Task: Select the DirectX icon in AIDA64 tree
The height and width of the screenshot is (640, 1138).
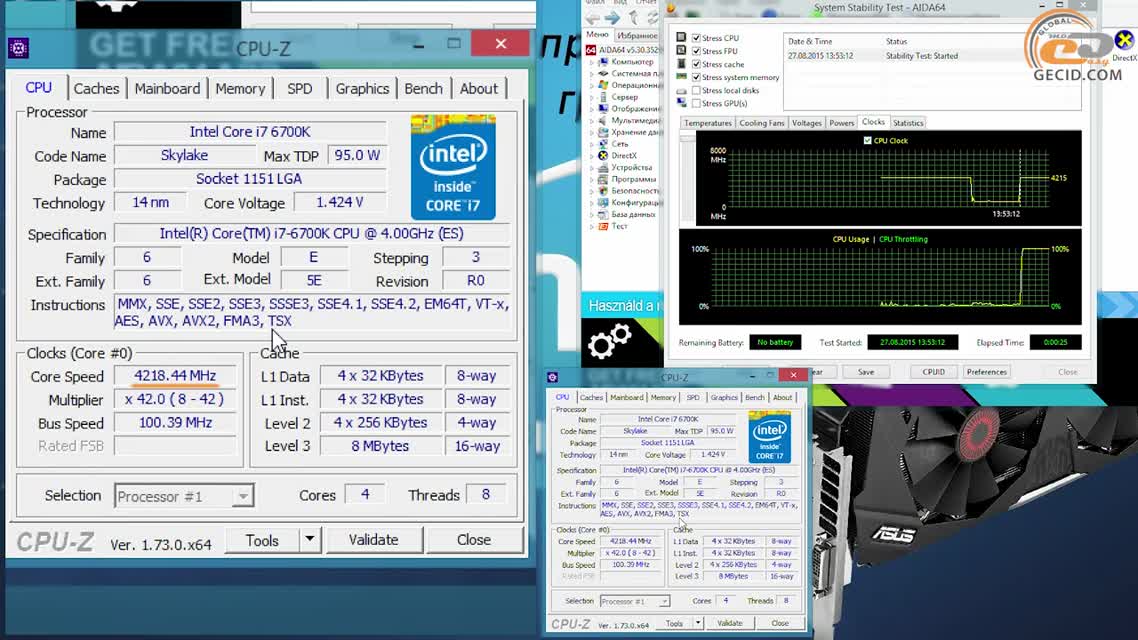Action: click(602, 155)
